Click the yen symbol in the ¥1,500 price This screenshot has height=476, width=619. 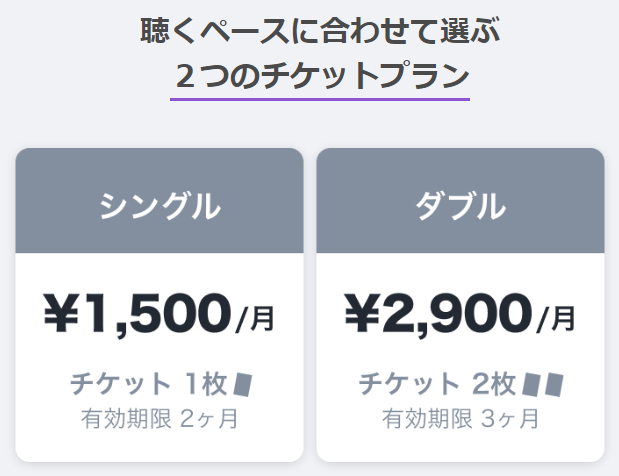[61, 313]
